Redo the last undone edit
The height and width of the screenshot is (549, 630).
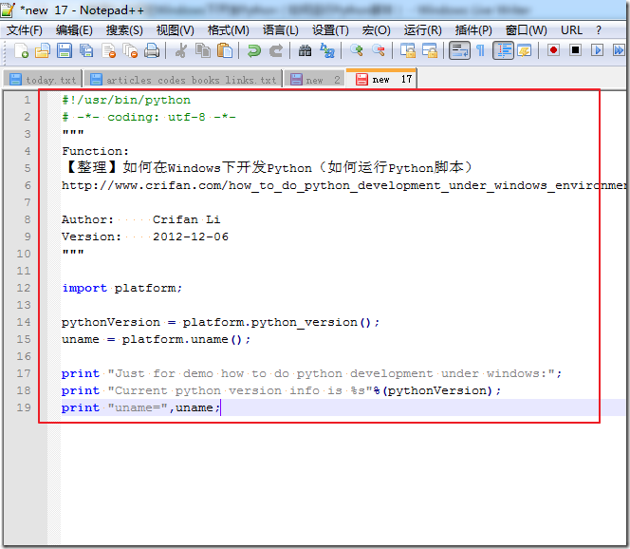[276, 51]
